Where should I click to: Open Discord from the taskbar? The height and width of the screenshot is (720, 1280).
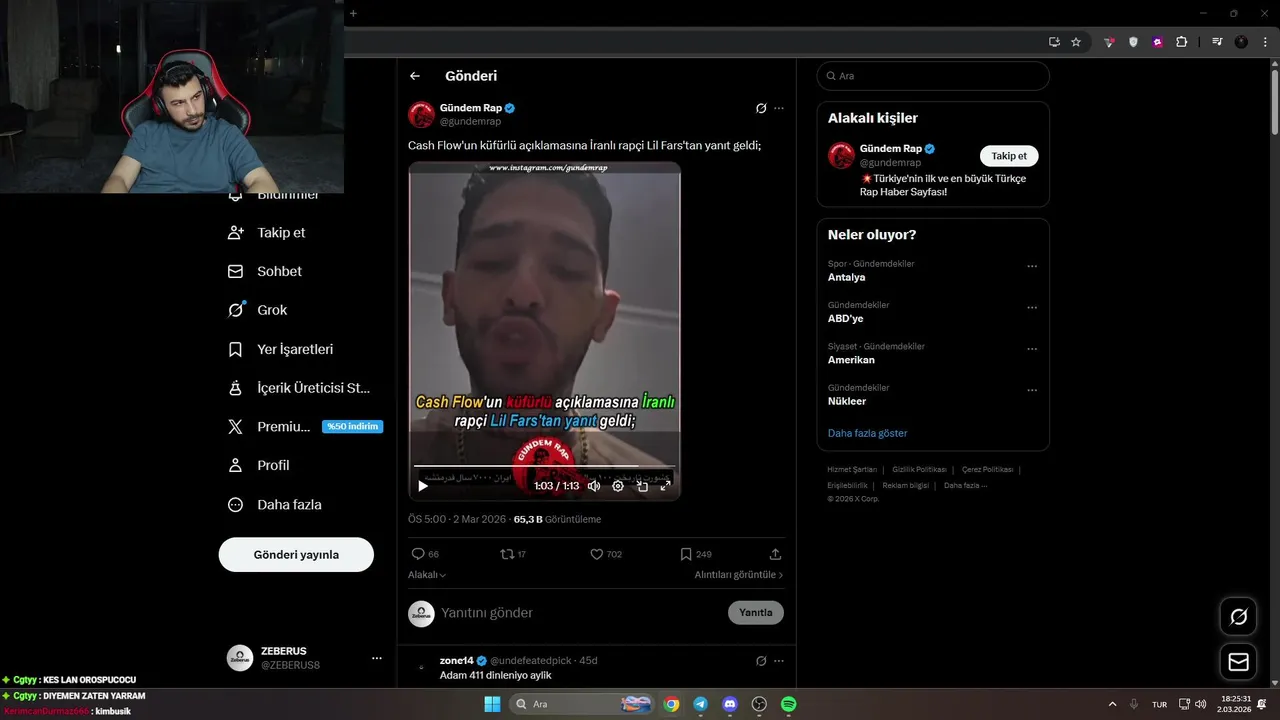730,704
